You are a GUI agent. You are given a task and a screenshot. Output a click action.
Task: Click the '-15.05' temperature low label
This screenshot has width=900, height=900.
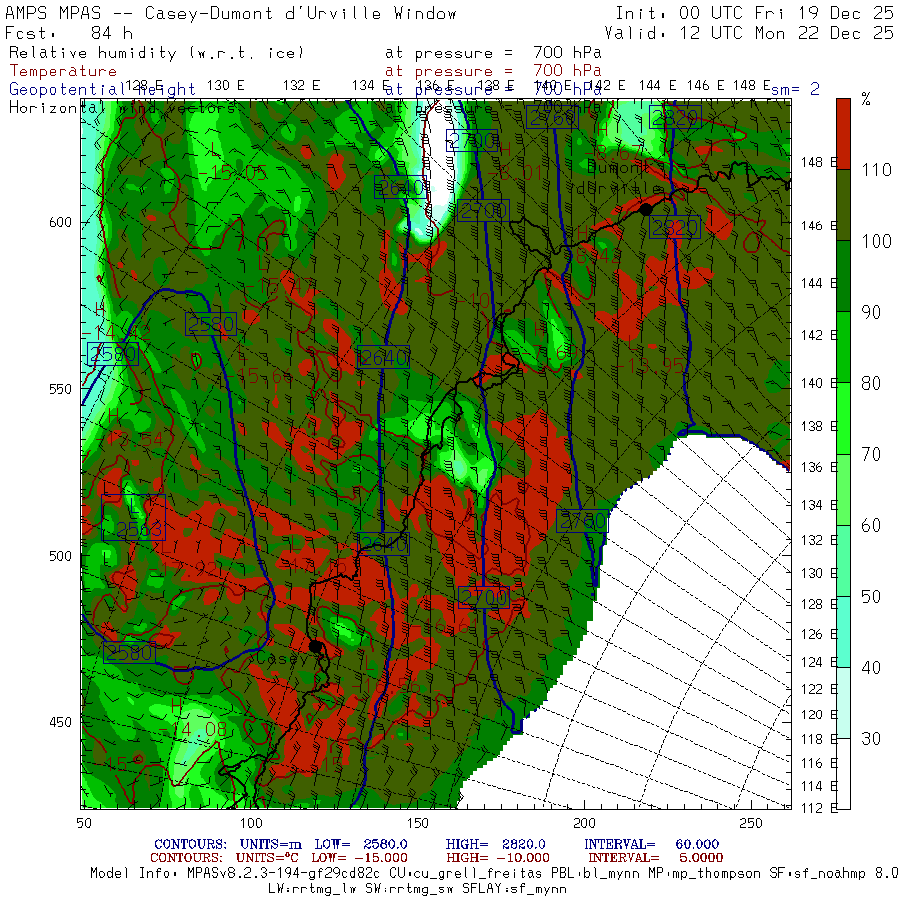tap(232, 172)
